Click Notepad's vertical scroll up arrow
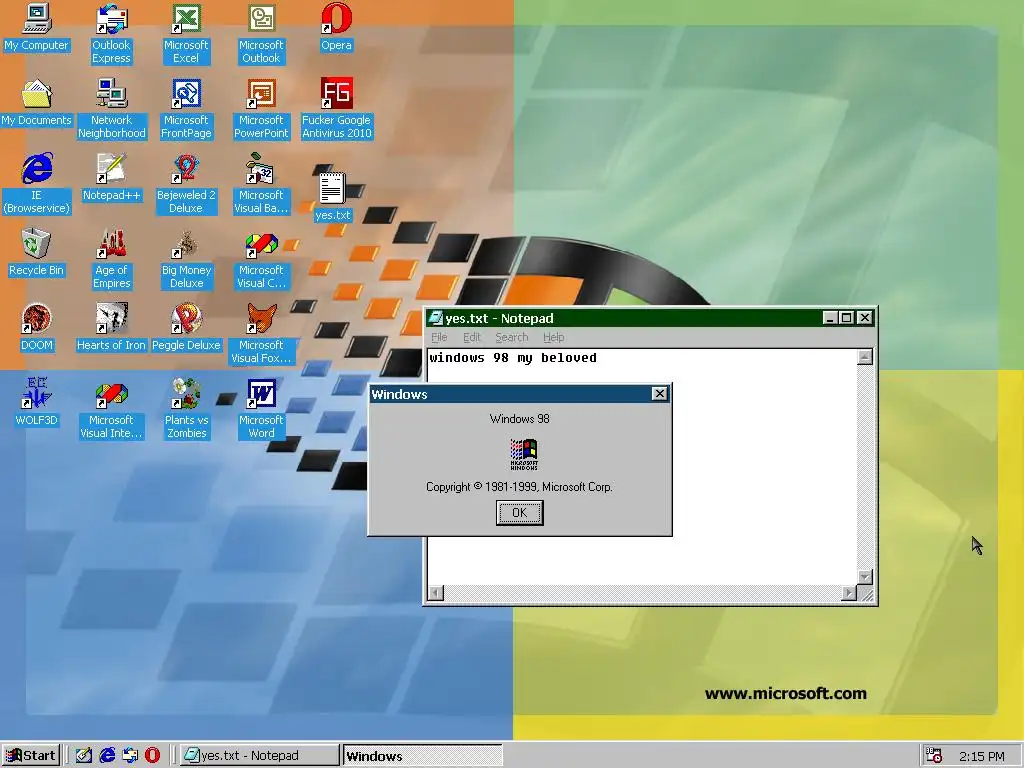 865,357
